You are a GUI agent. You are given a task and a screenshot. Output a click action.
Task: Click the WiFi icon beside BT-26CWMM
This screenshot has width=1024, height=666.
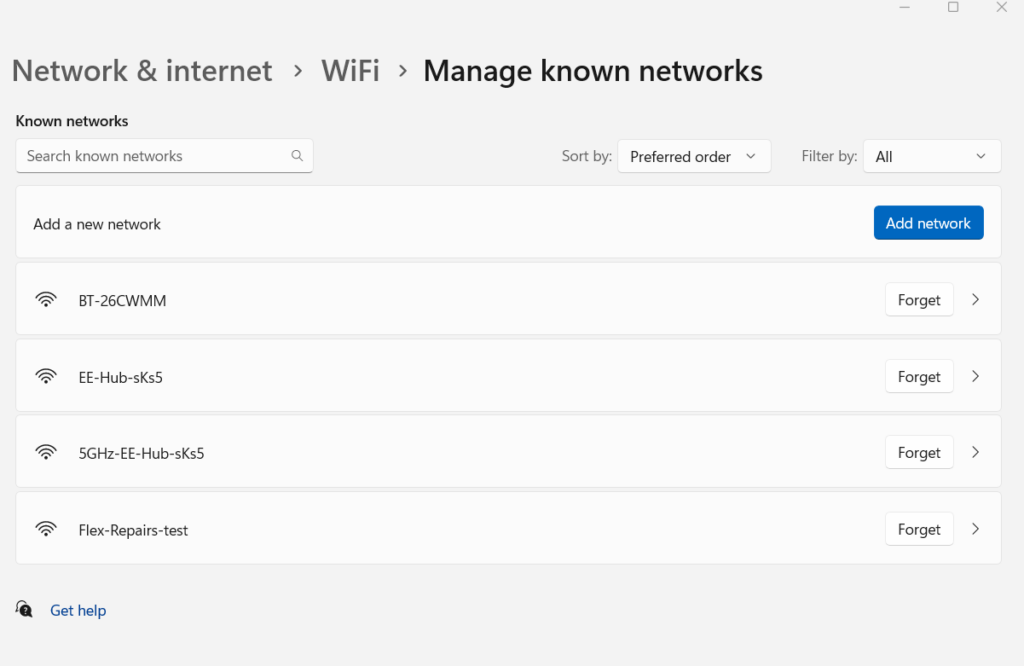(46, 299)
